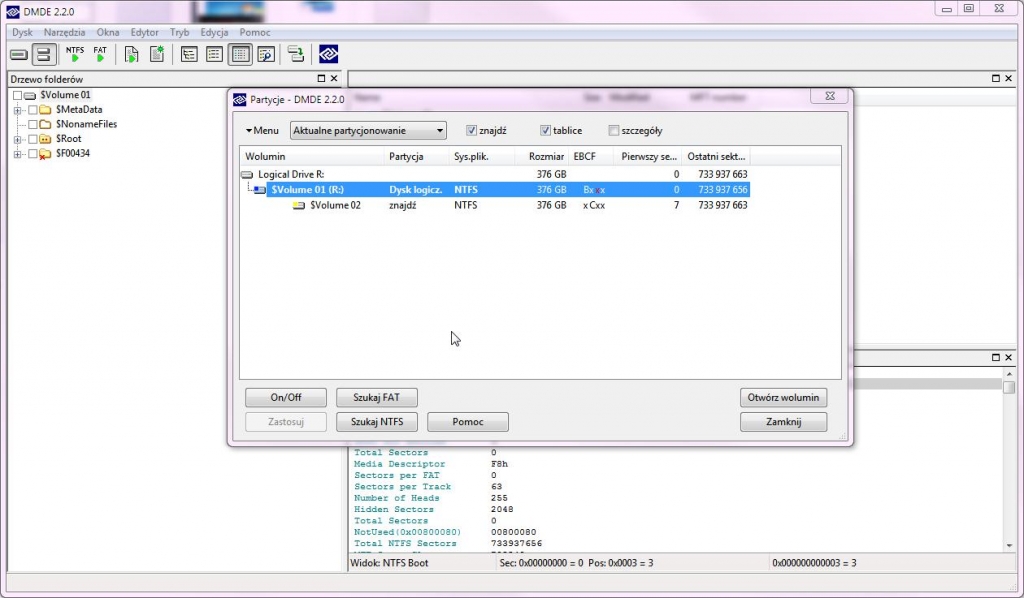Toggle the 'tablice' checkbox
Image resolution: width=1024 pixels, height=598 pixels.
point(545,131)
